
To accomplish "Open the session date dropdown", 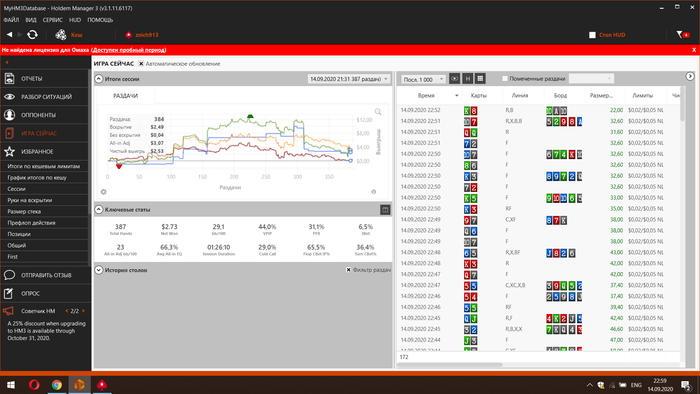I will coord(349,79).
